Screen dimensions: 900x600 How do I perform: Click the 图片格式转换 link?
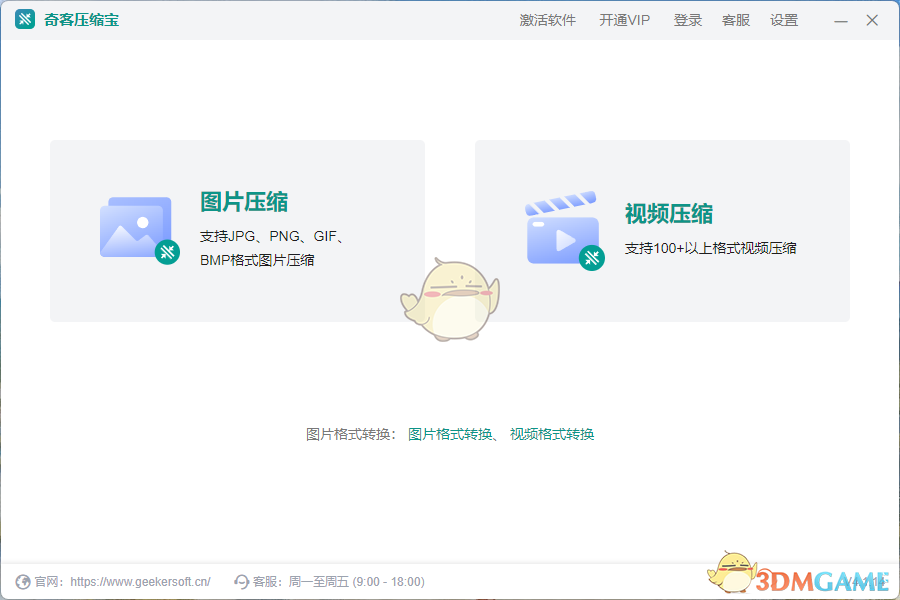click(447, 434)
